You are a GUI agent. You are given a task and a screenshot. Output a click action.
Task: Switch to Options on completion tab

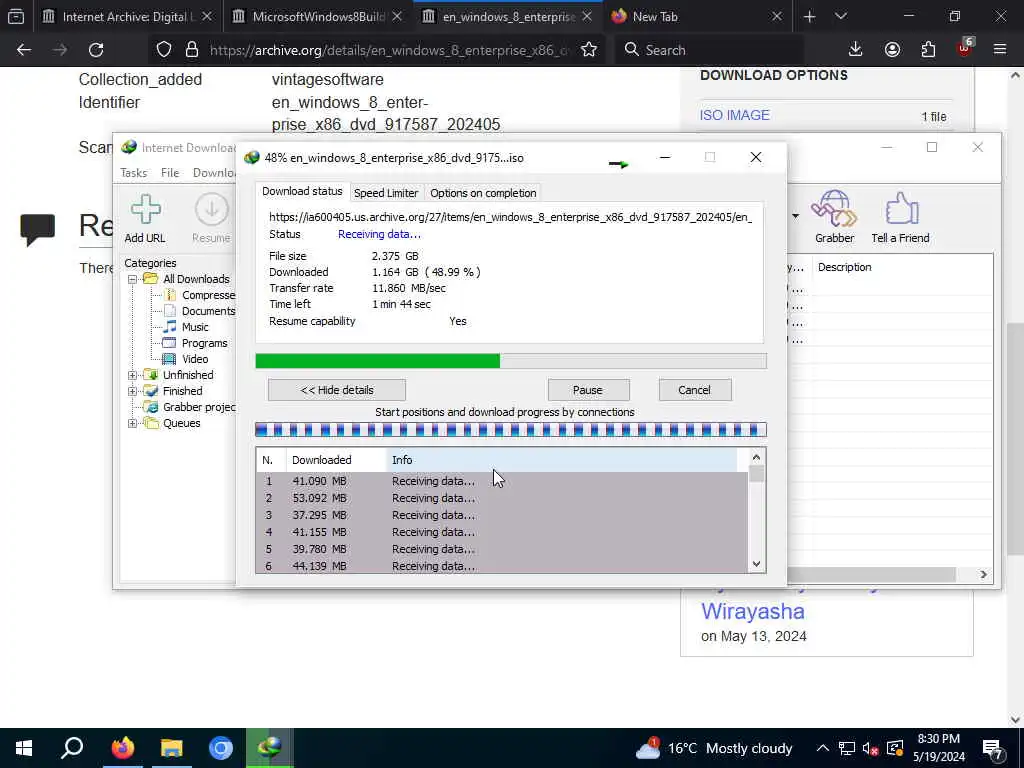click(x=483, y=193)
